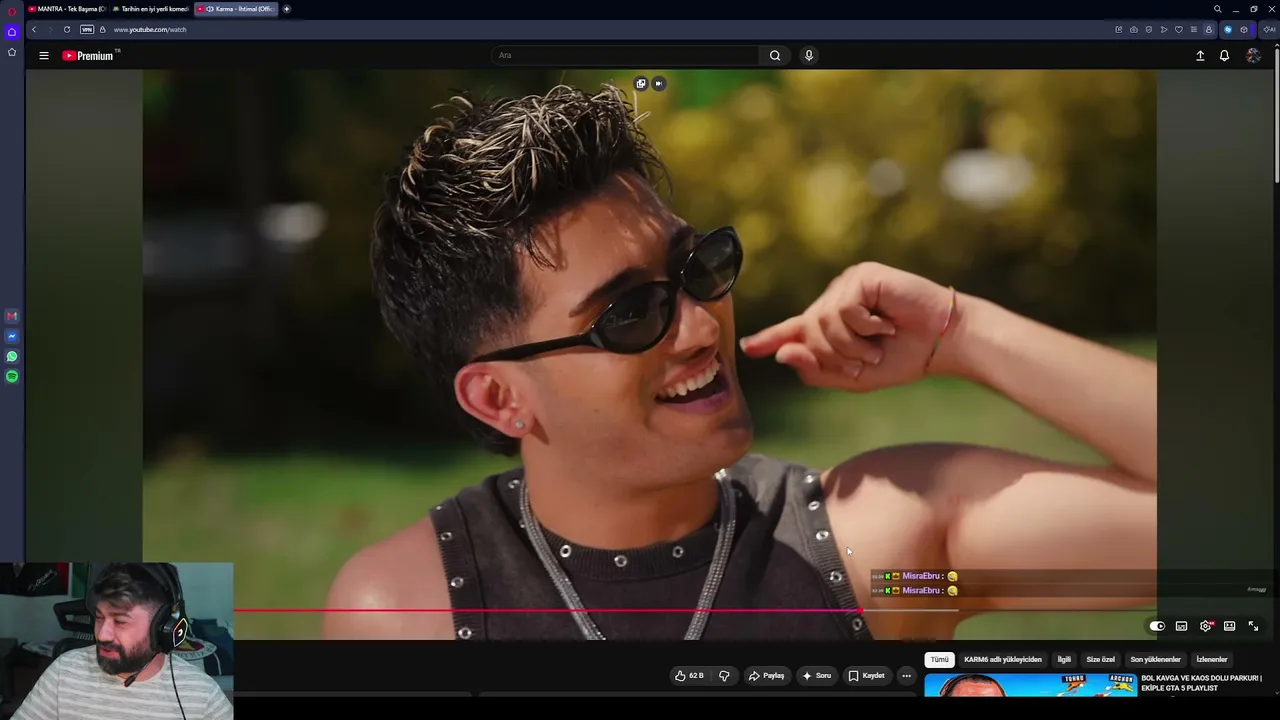Click the Soru button
Image resolution: width=1280 pixels, height=720 pixels.
[816, 676]
